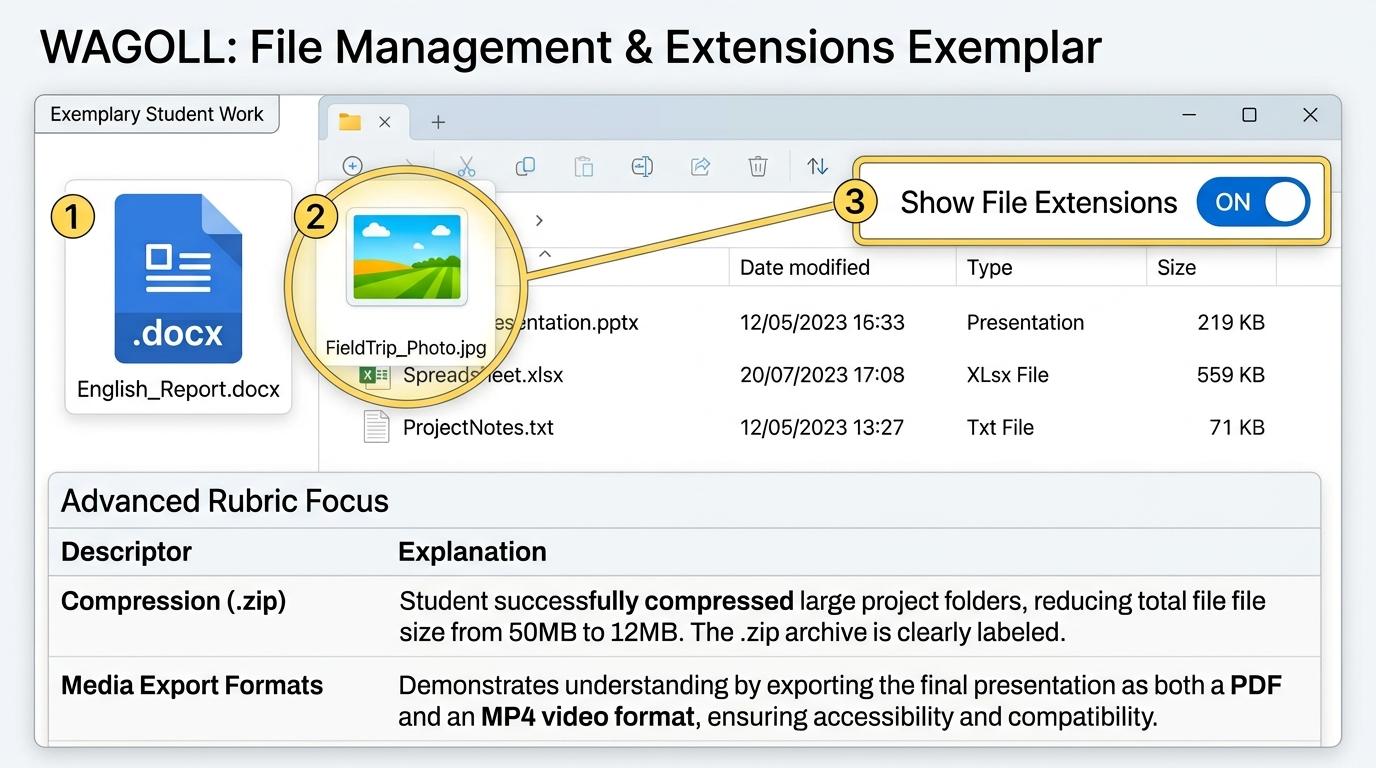
Task: Click the Rename icon in the toolbar
Action: point(642,166)
